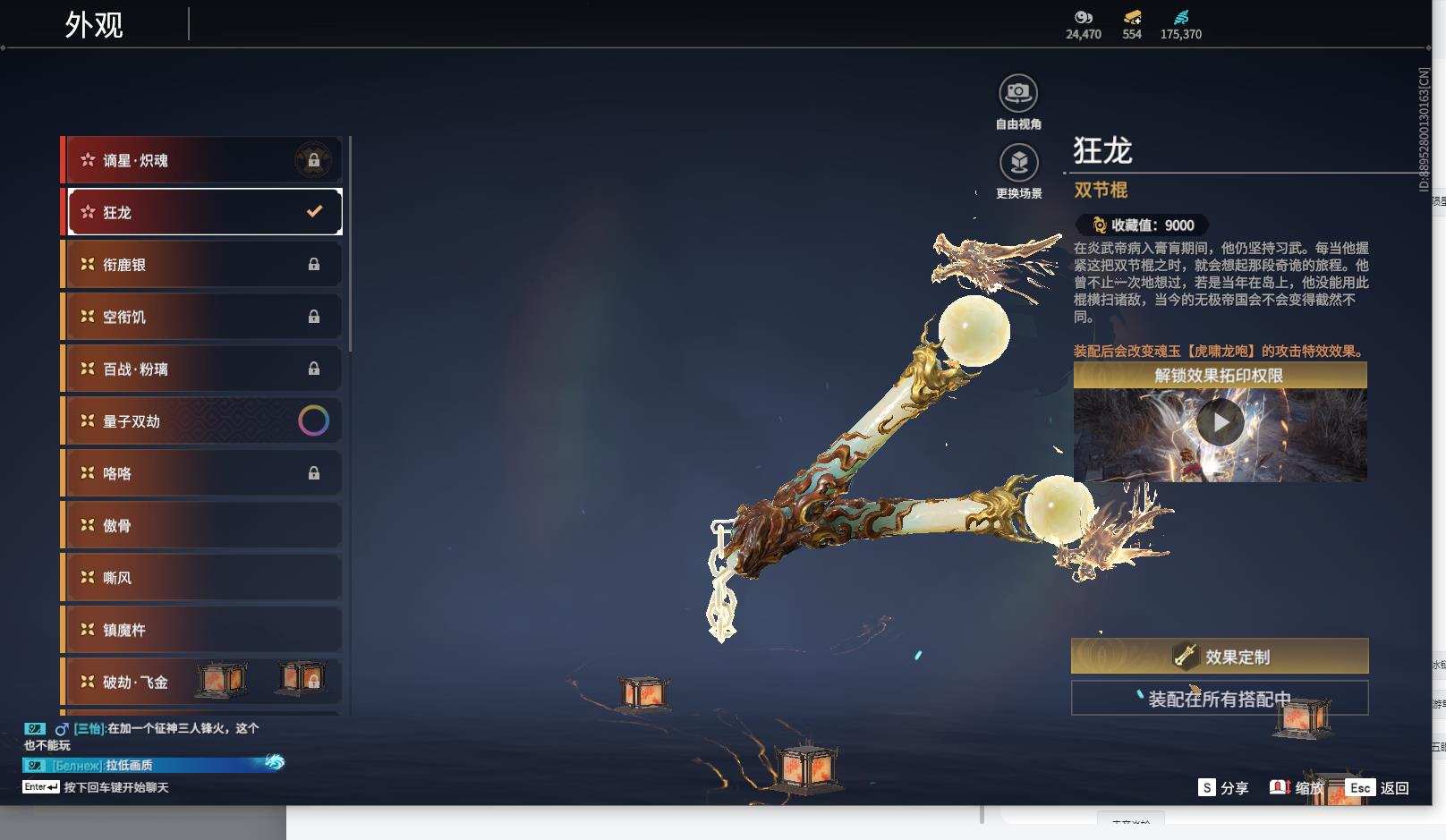Click player name 三怡 in chat
This screenshot has width=1446, height=840.
tap(89, 728)
